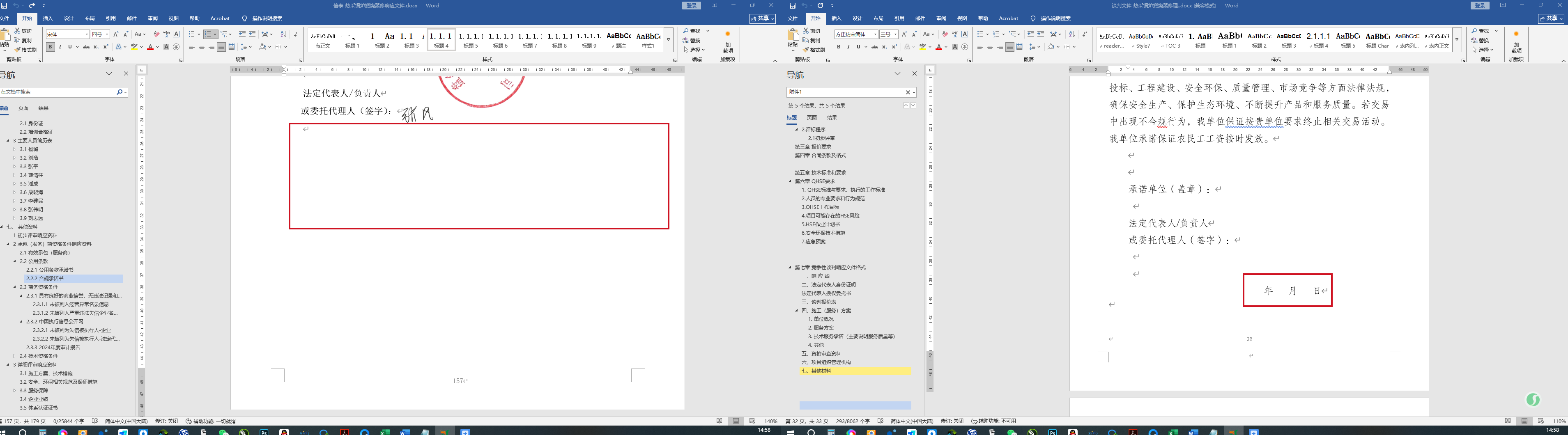The height and width of the screenshot is (435, 1568).
Task: Open the phonetic guide in the 谈判文件 window
Action: (955, 34)
